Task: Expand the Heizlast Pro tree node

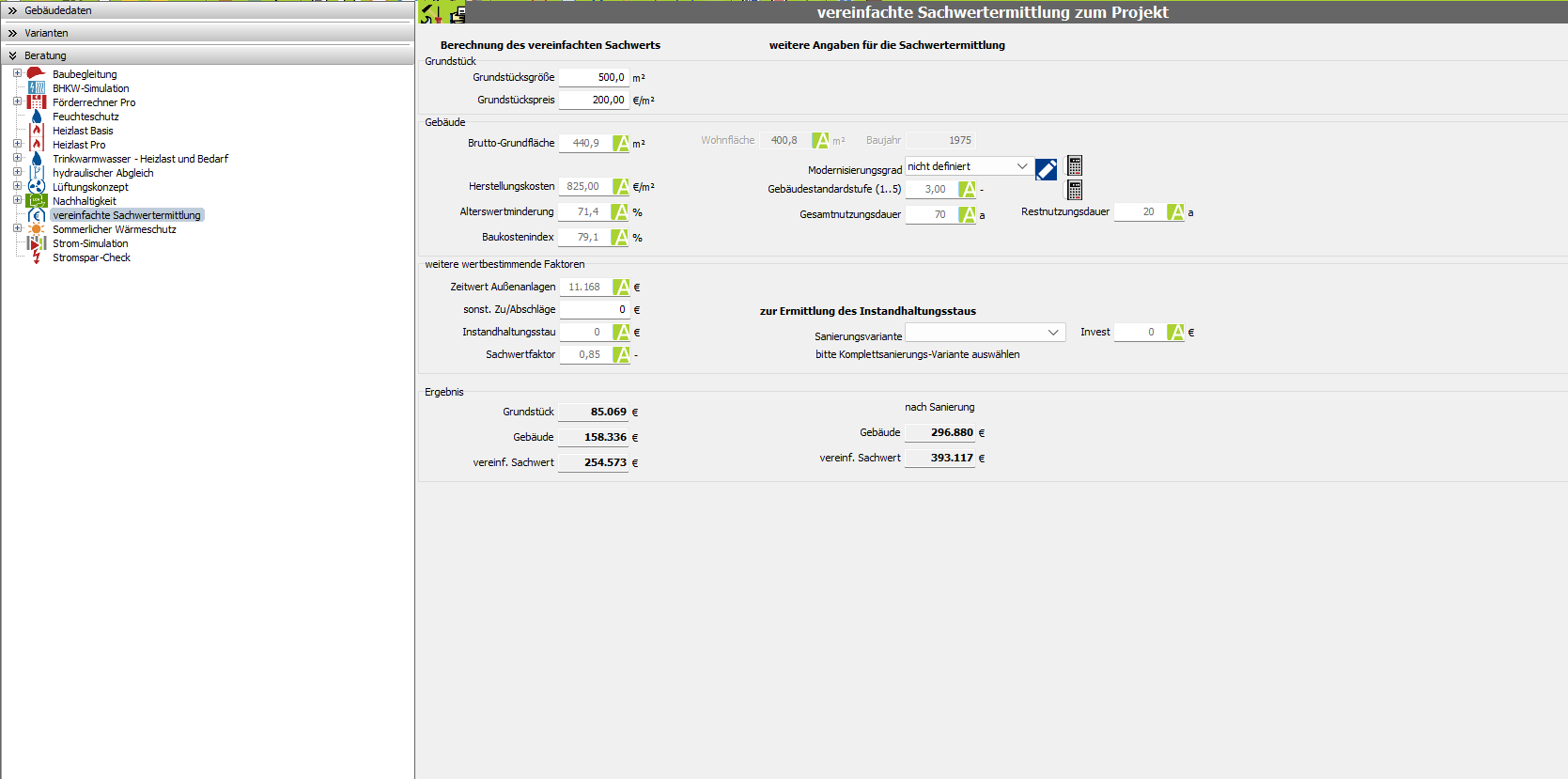Action: [x=17, y=144]
